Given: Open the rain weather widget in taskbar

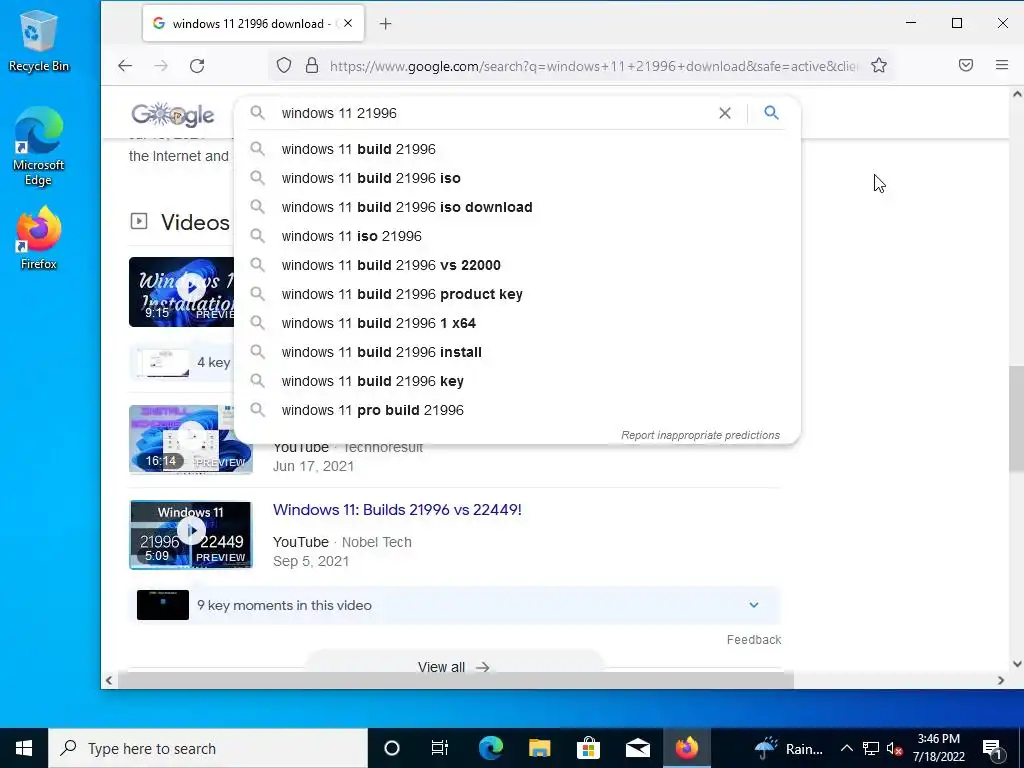Looking at the screenshot, I should click(788, 748).
